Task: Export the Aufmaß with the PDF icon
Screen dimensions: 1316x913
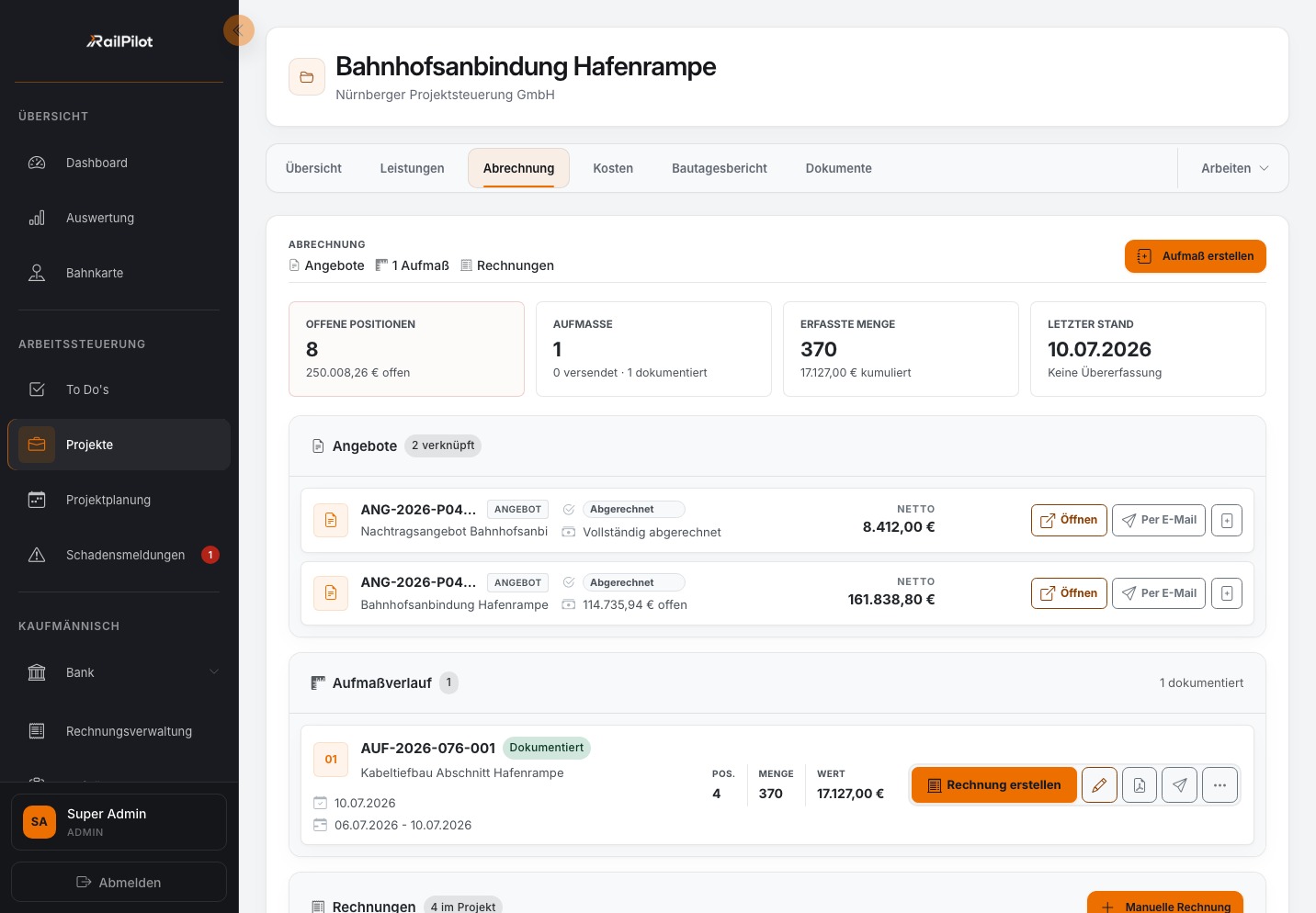Action: 1140,785
